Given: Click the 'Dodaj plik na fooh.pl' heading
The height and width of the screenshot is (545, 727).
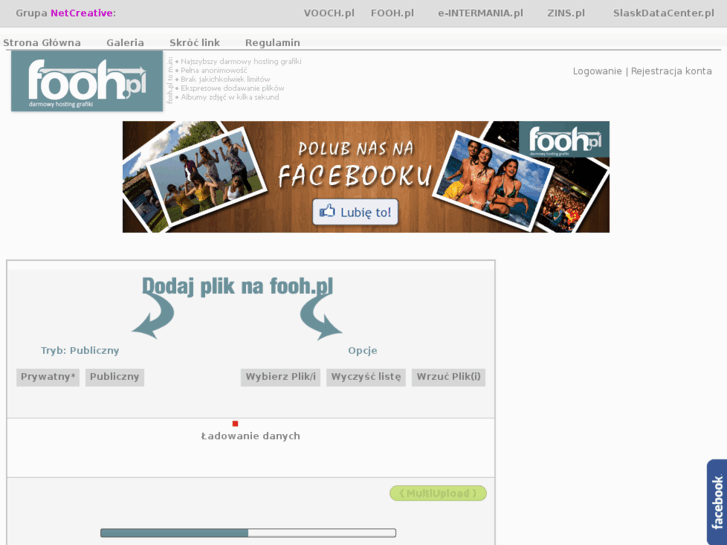Looking at the screenshot, I should (237, 286).
